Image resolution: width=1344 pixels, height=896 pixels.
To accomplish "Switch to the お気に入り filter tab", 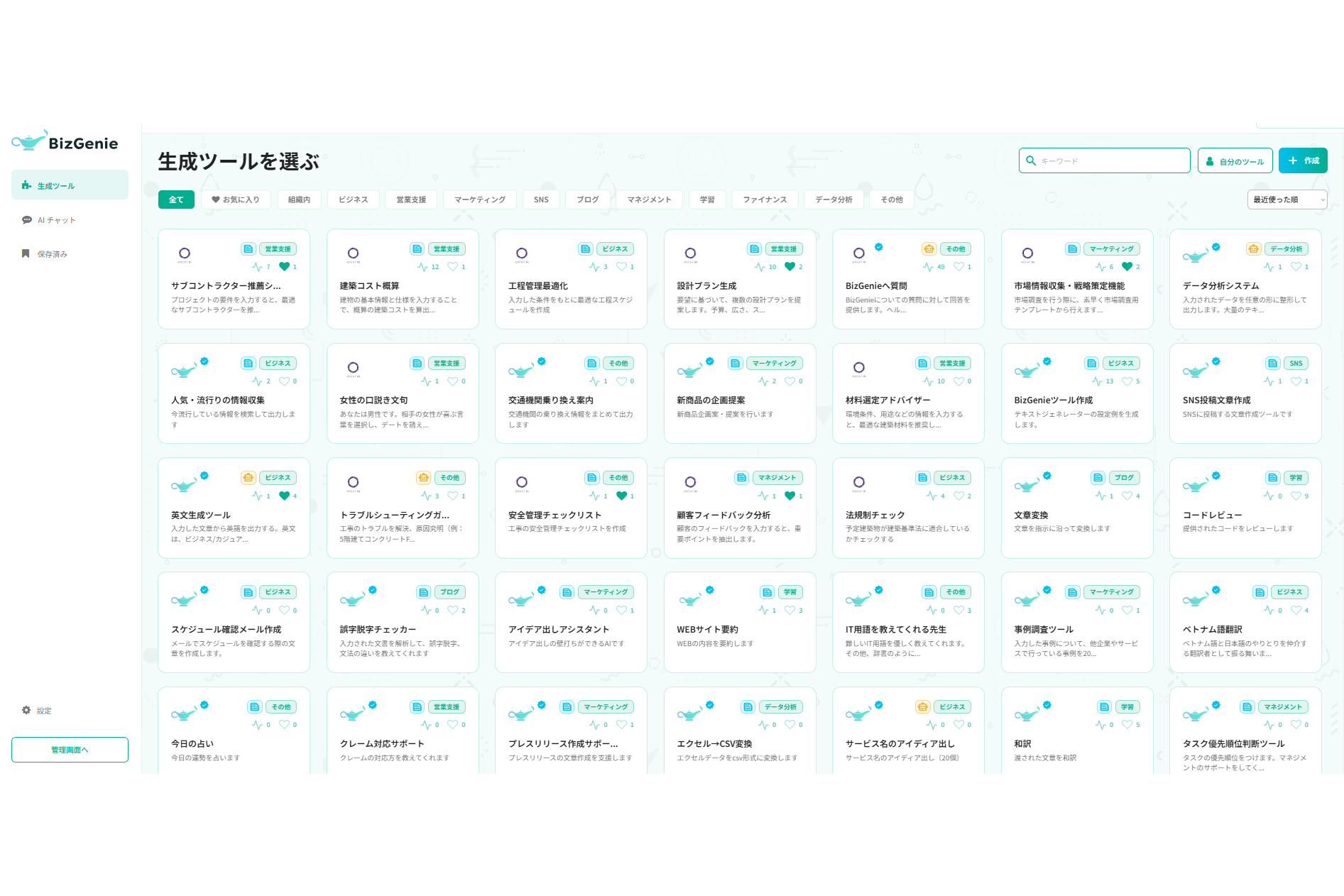I will [236, 200].
